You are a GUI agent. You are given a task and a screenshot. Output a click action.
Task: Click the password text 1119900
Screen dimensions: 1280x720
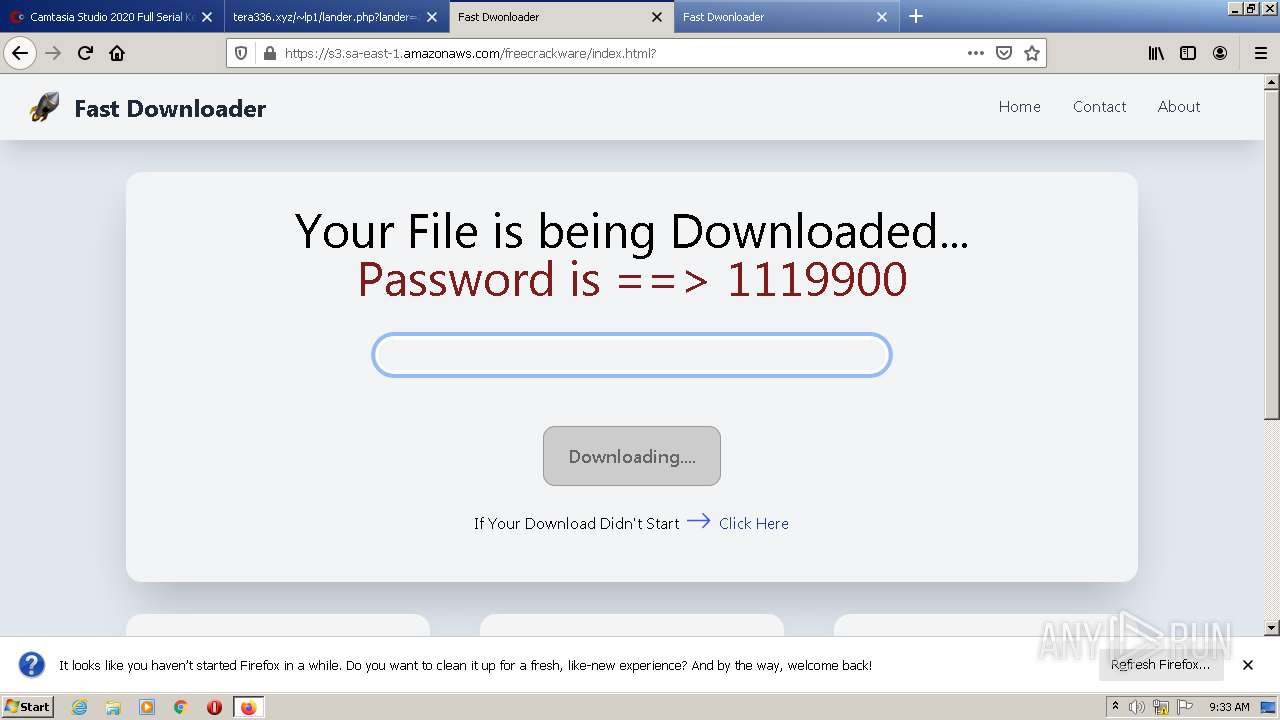tap(817, 279)
